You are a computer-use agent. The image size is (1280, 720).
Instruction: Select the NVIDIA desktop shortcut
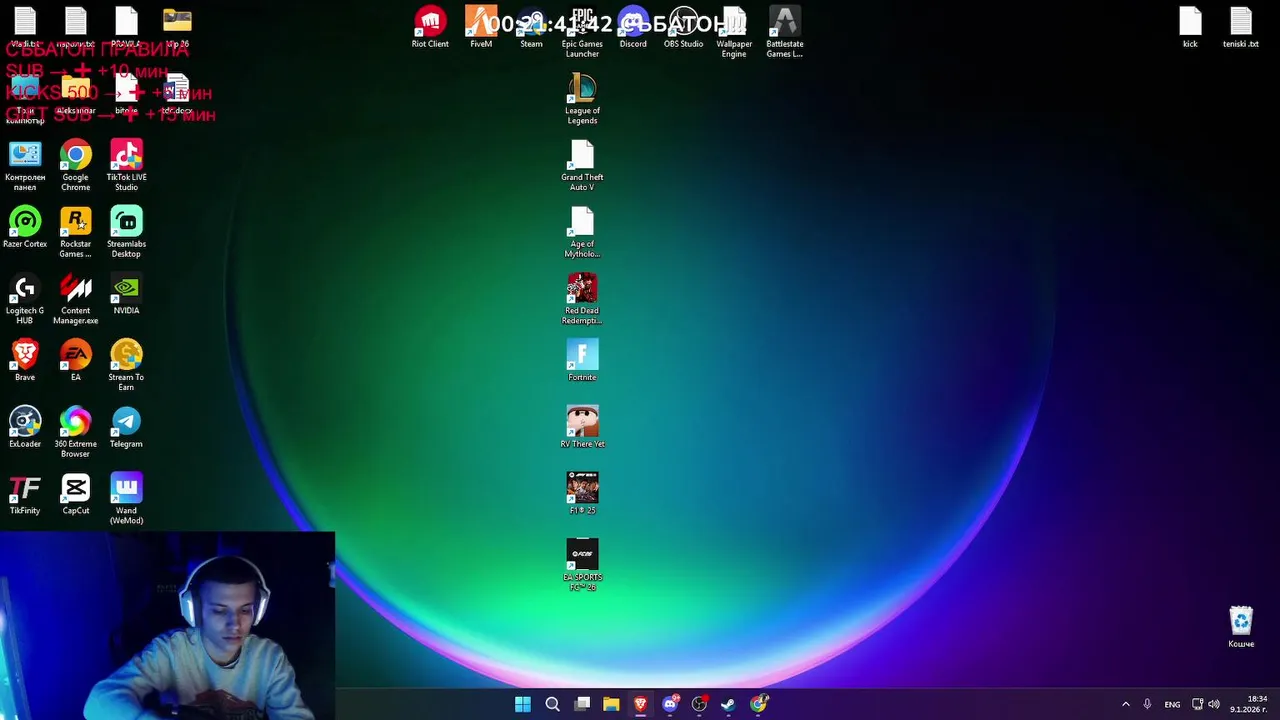[126, 294]
